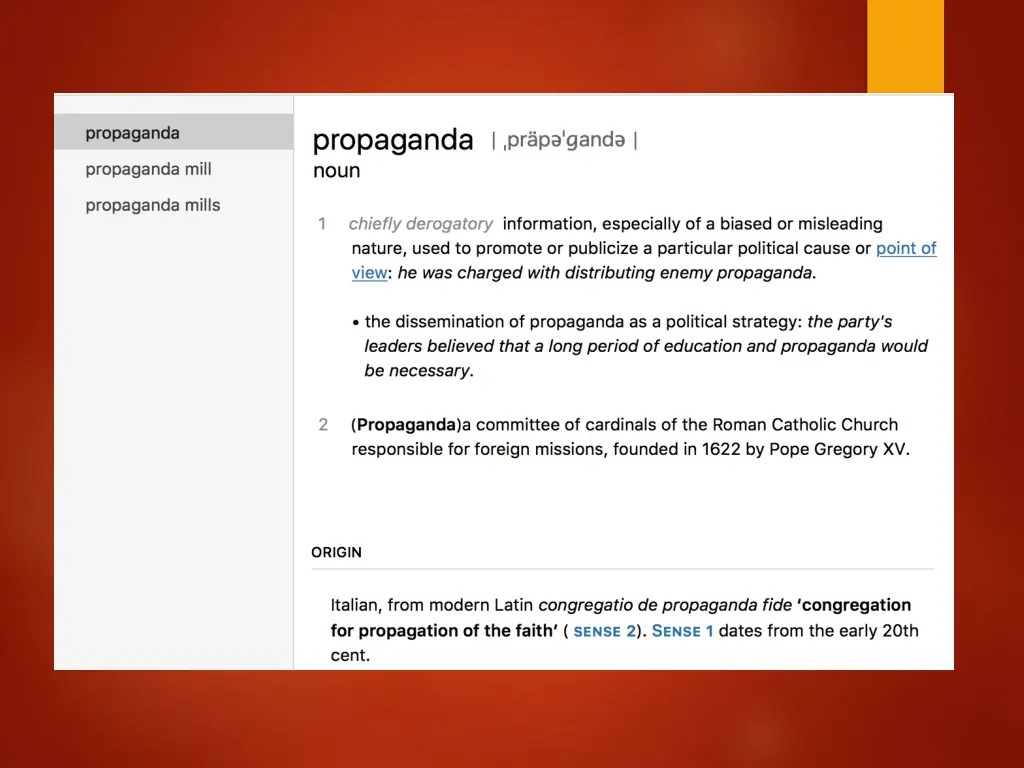Click definition number 2

pos(323,425)
